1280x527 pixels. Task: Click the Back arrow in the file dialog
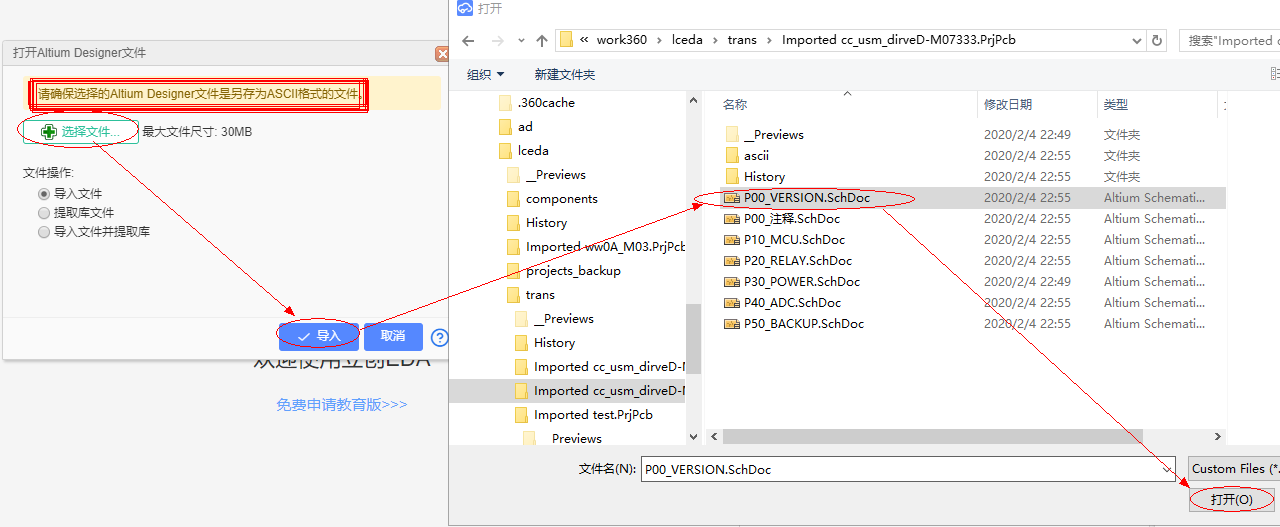468,41
